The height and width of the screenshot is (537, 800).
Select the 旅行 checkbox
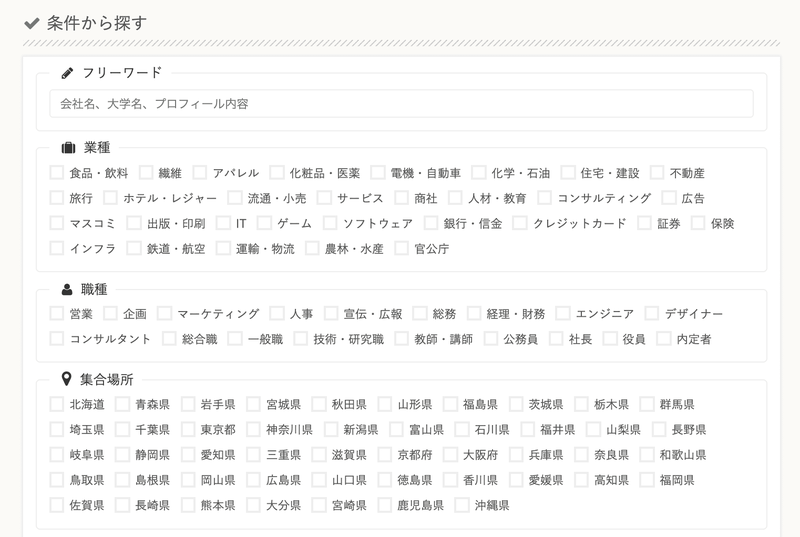click(x=57, y=197)
